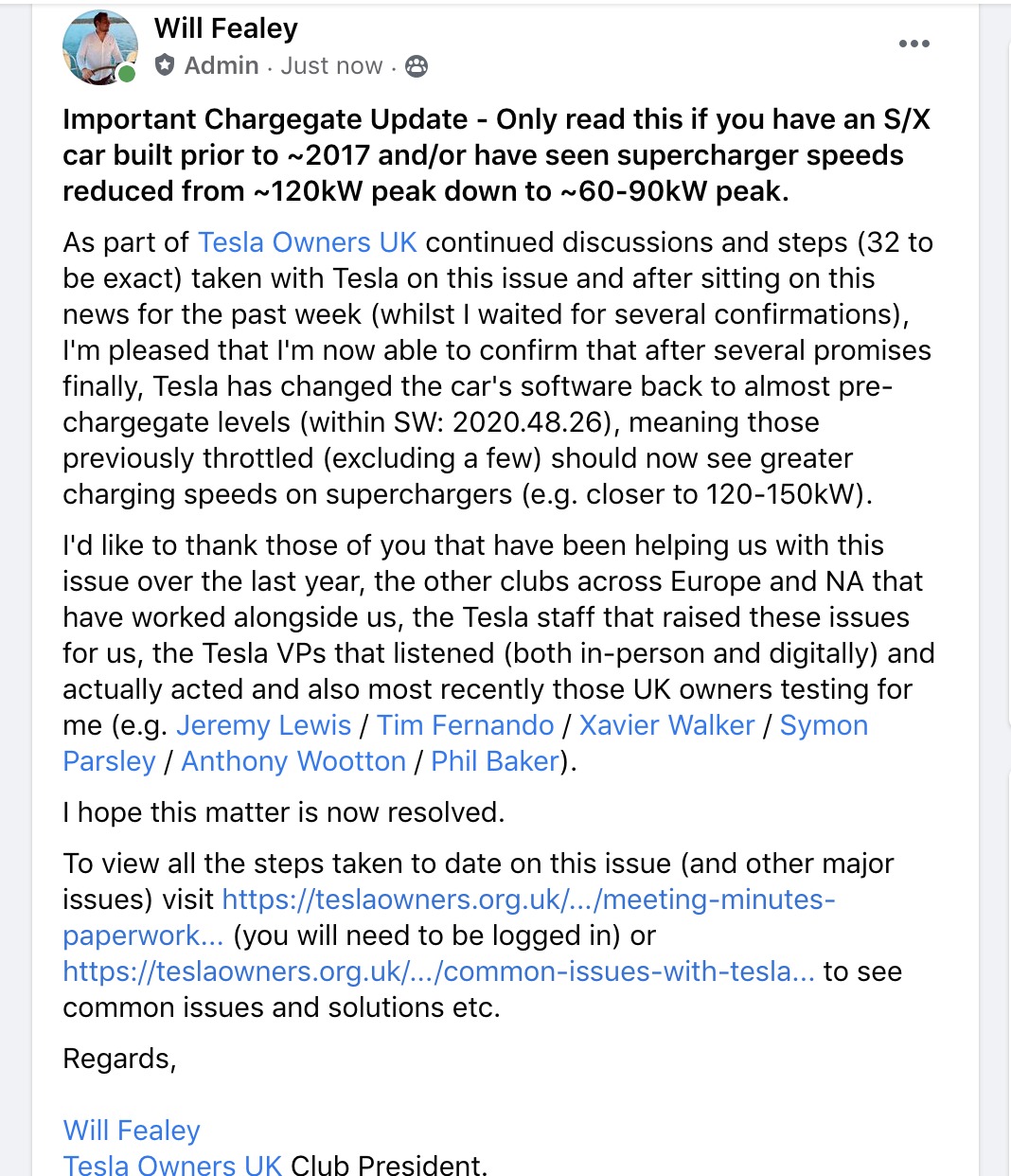Open Tesla Owners UK link in the signature
This screenshot has height=1176, width=1011.
click(172, 1164)
